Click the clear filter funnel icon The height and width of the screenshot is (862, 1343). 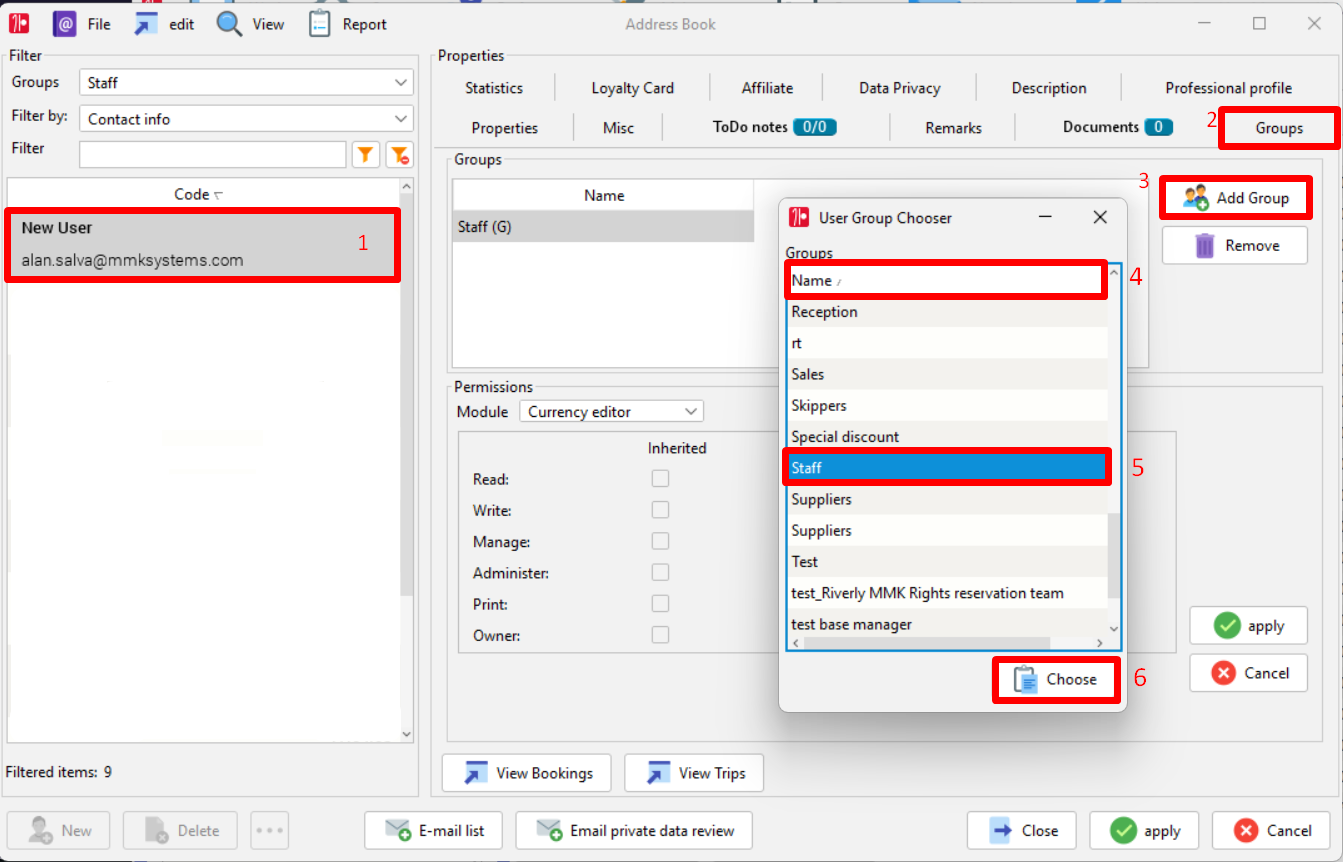[400, 154]
